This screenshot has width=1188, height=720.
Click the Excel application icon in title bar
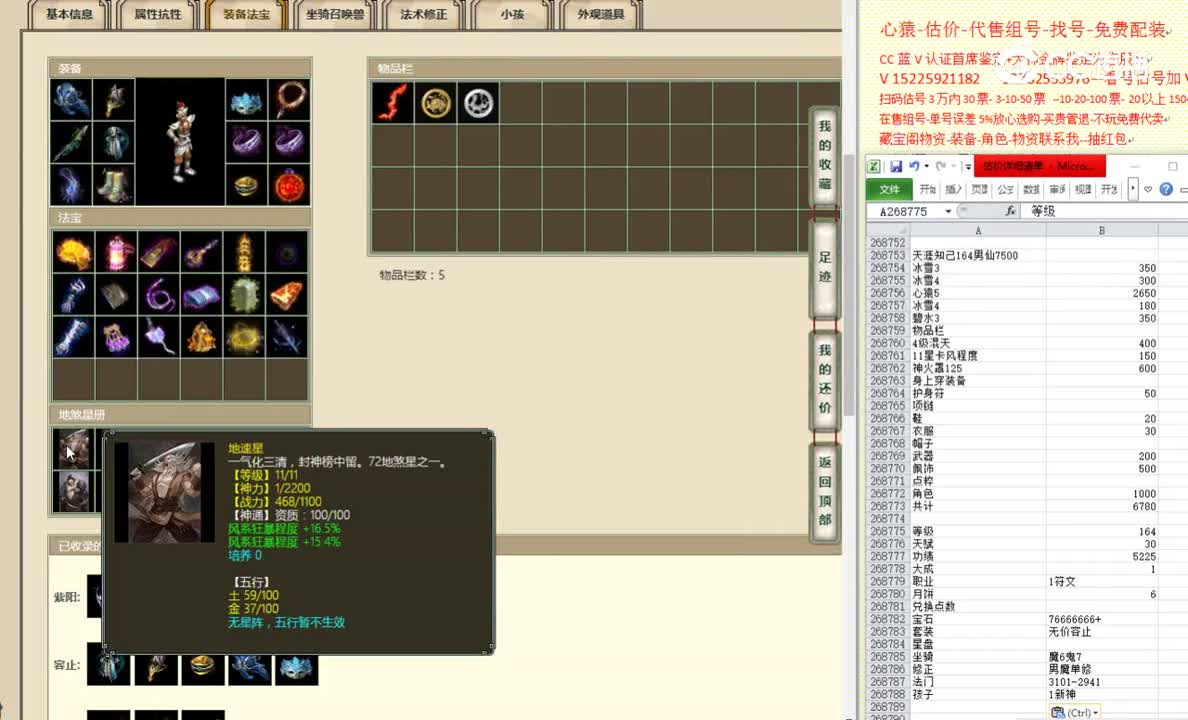click(874, 166)
